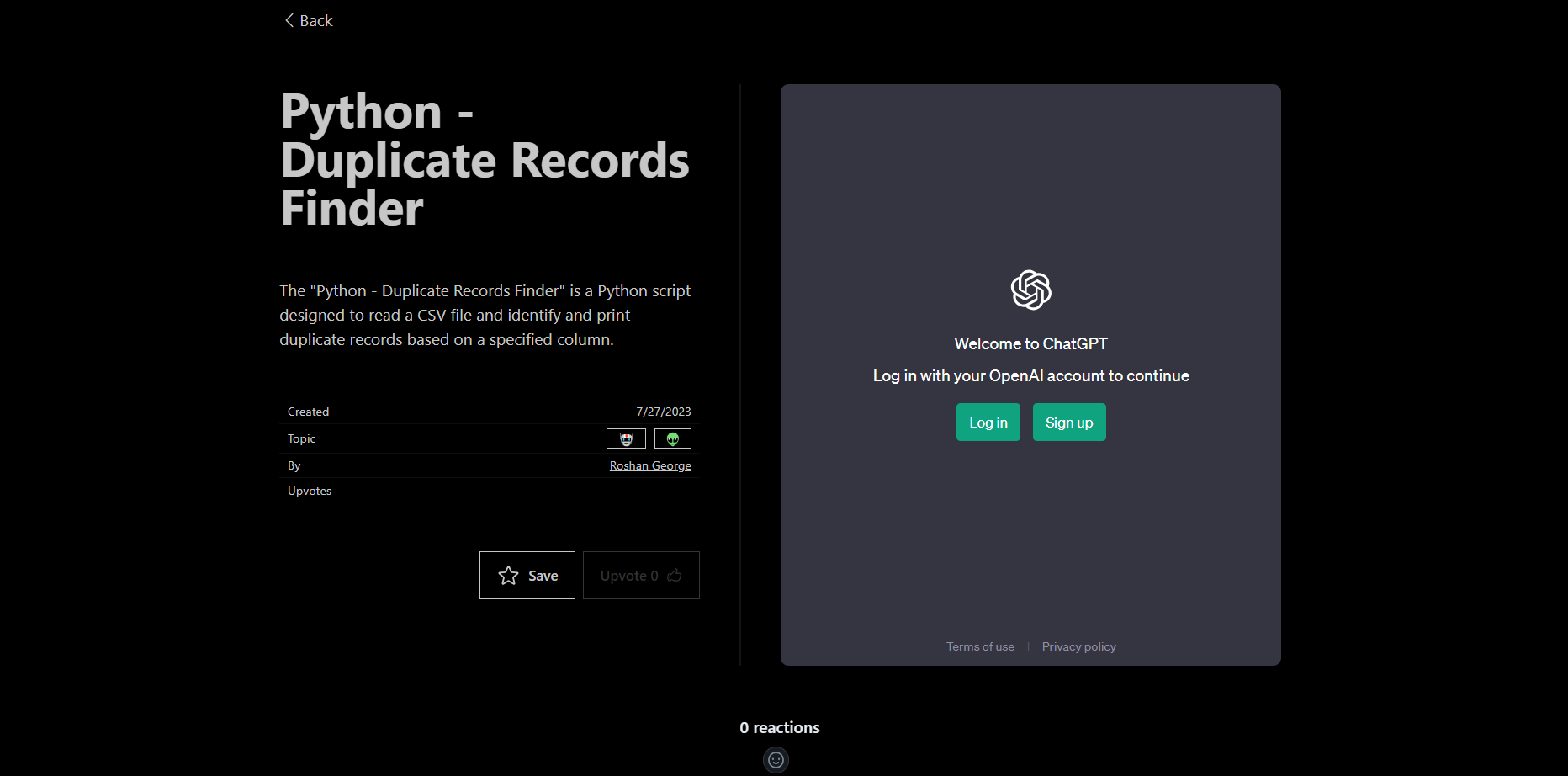Screen dimensions: 1568x776
Task: Click the 'Welcome to ChatGPT' heading
Action: coord(1030,343)
